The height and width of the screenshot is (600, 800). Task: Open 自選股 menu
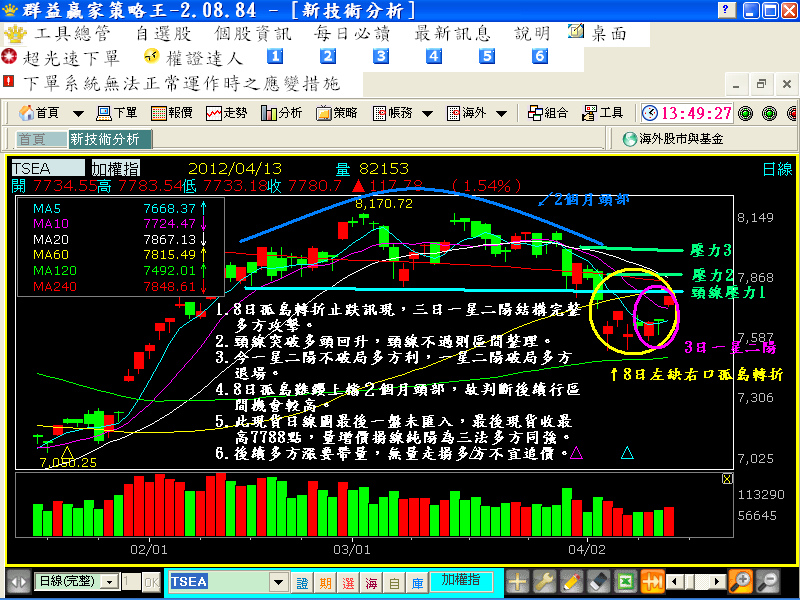click(163, 34)
